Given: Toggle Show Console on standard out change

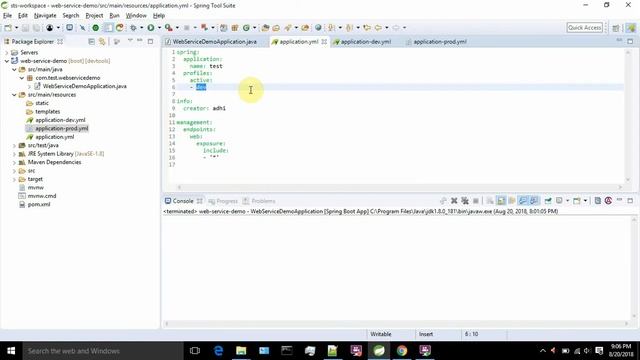Looking at the screenshot, I should (x=523, y=201).
